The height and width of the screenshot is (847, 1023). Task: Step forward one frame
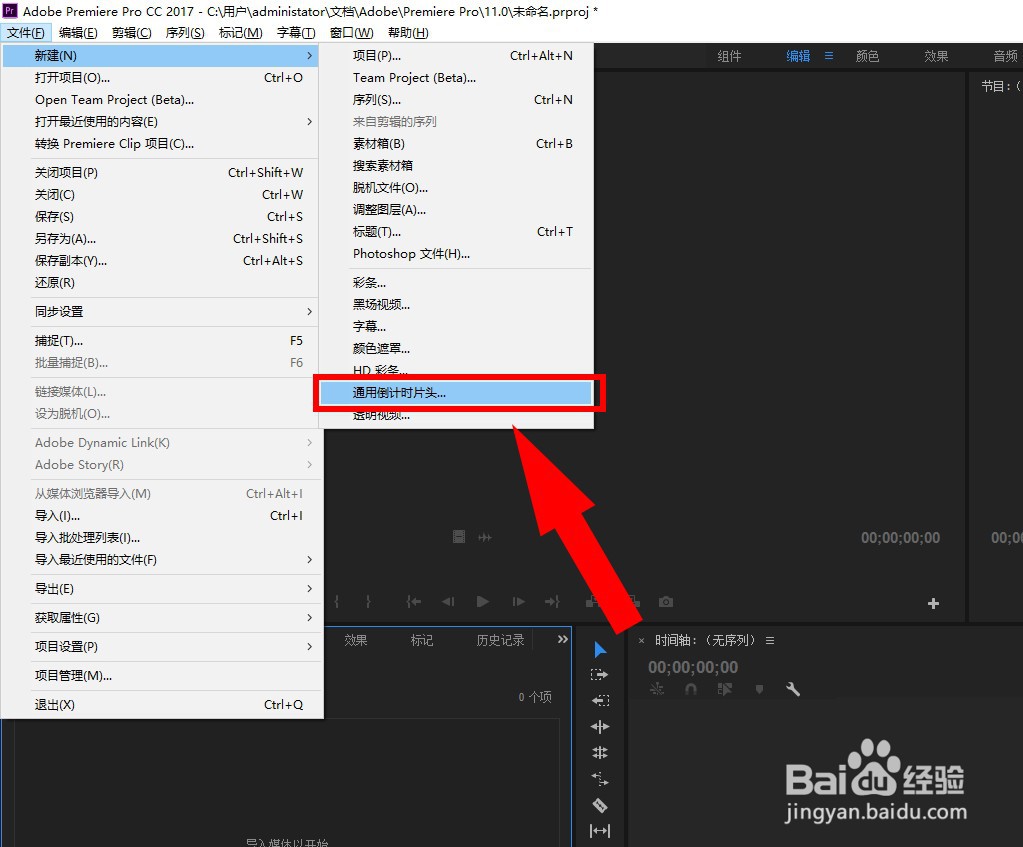pyautogui.click(x=519, y=602)
